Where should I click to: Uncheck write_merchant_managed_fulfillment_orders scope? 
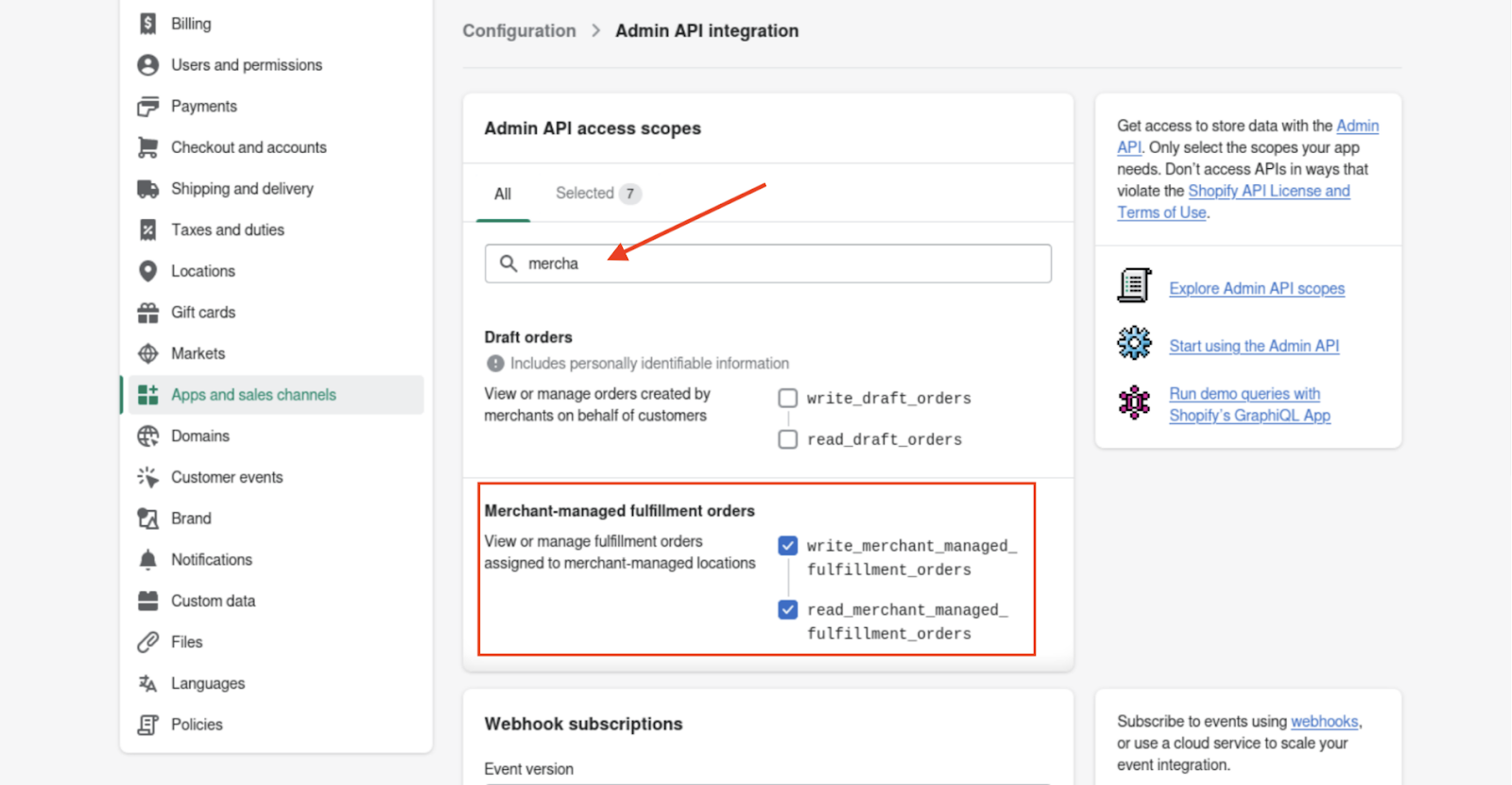[787, 546]
